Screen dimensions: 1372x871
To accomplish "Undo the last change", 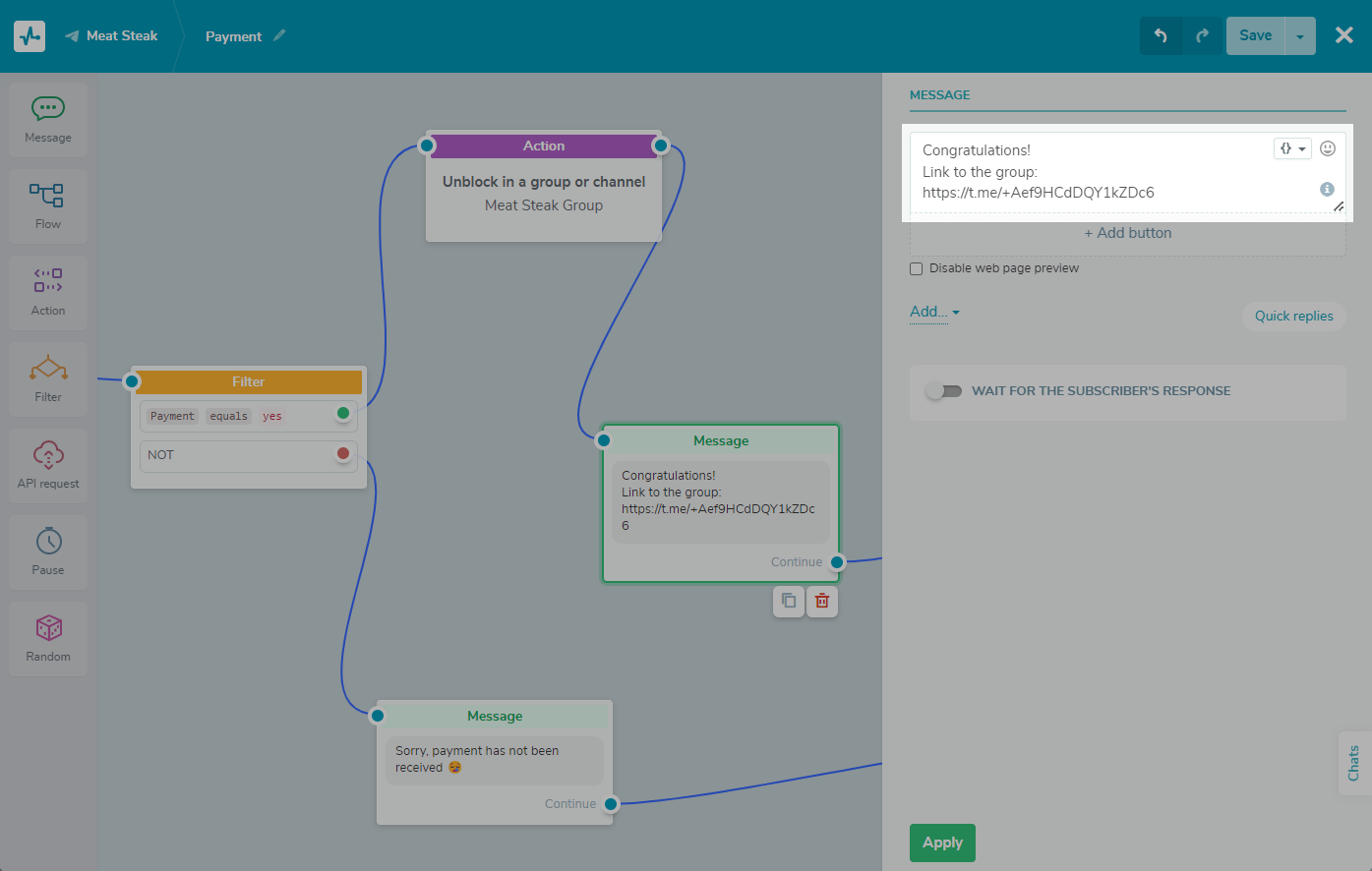I will [x=1161, y=35].
